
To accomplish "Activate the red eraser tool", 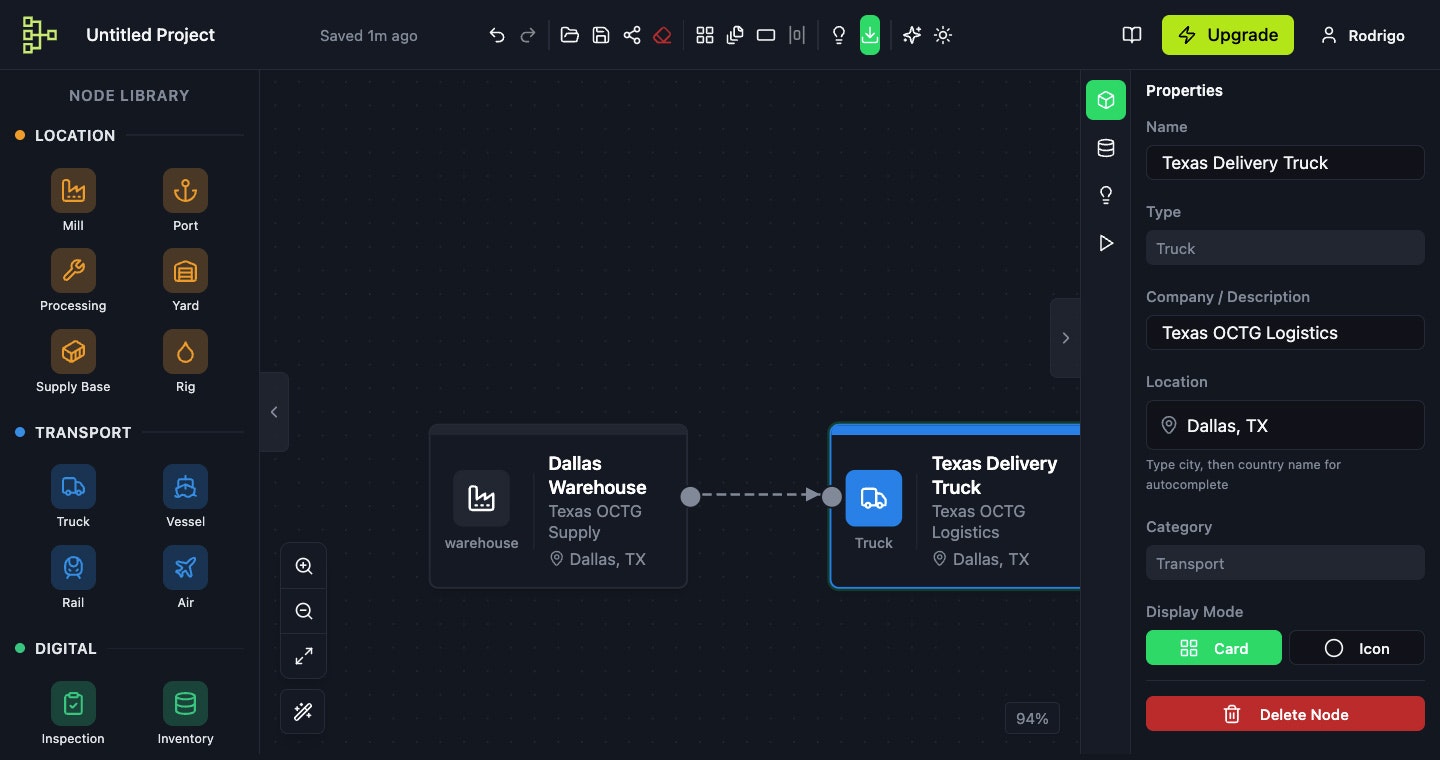I will 662,34.
